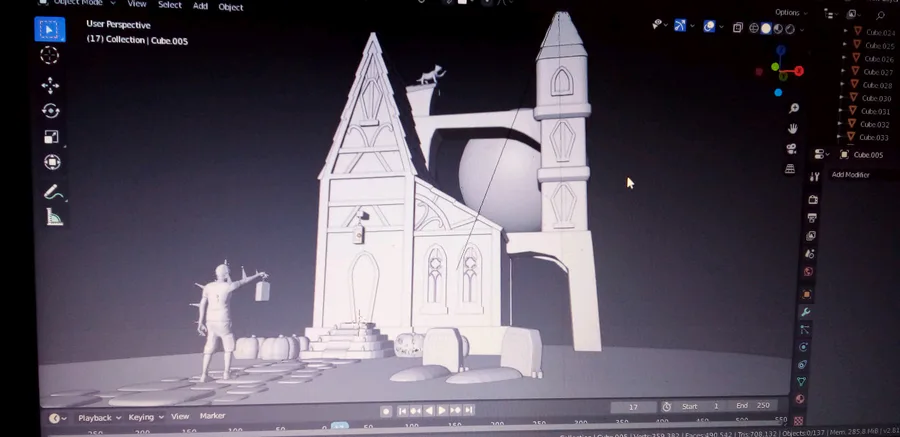Open the shading options dropdown arrow

[802, 30]
